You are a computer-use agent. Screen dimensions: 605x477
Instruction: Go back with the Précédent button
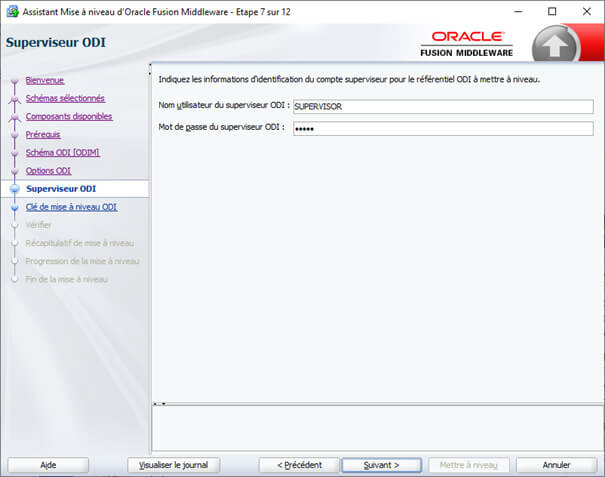pos(299,465)
